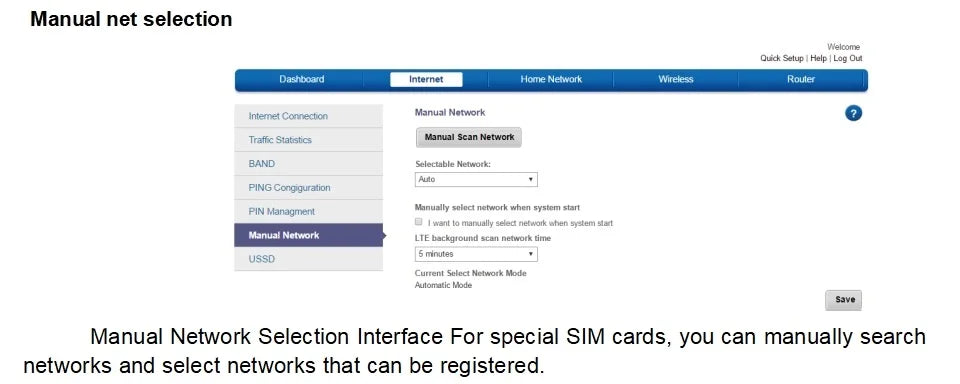Switch to Home Network tab
This screenshot has height=384, width=960.
coord(551,79)
